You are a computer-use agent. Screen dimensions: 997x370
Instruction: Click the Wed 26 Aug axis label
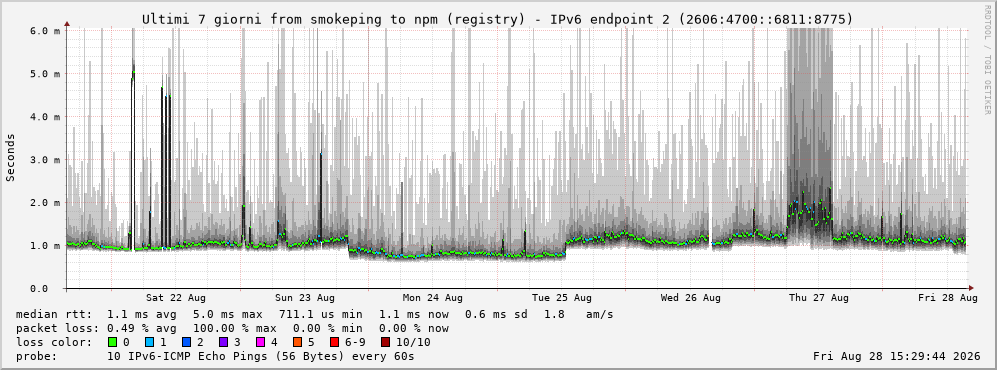tap(691, 298)
